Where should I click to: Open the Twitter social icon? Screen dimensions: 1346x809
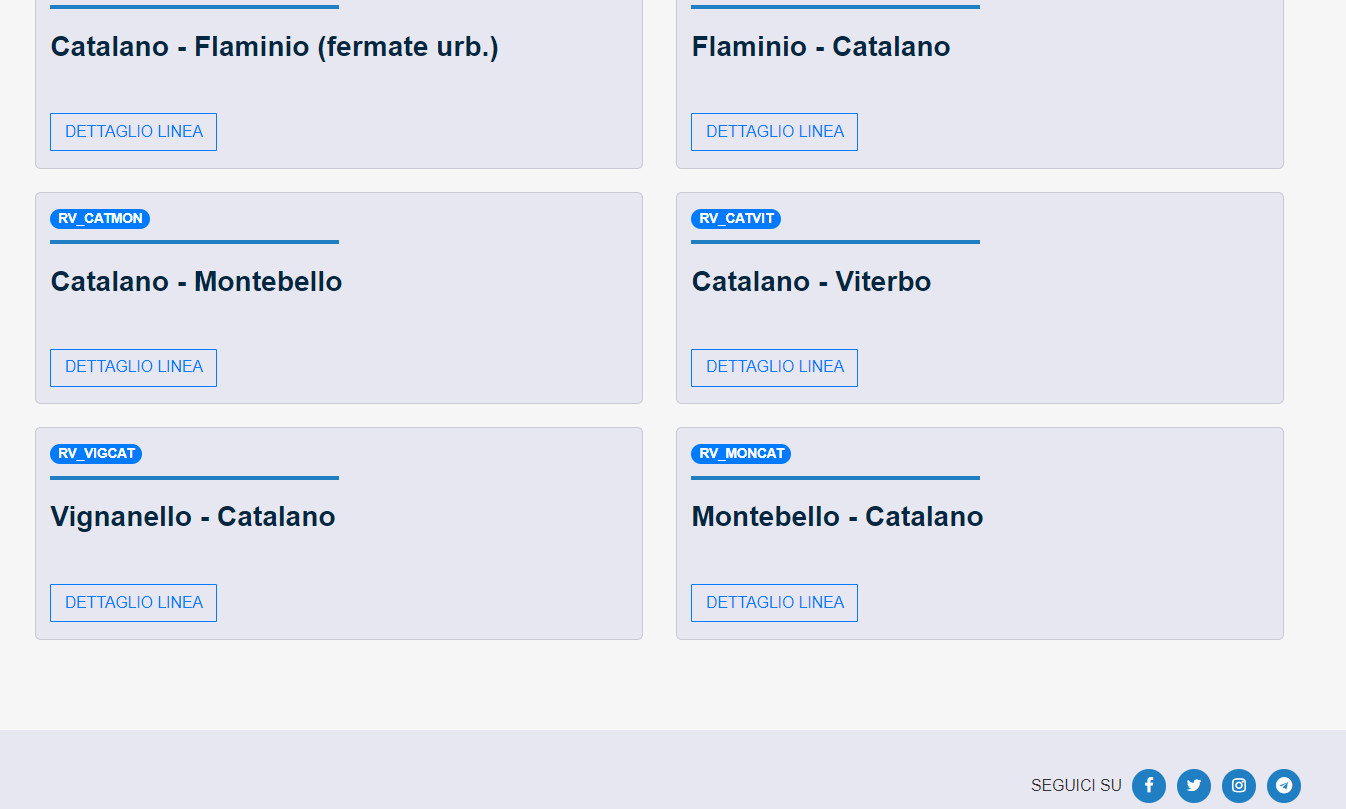point(1194,786)
